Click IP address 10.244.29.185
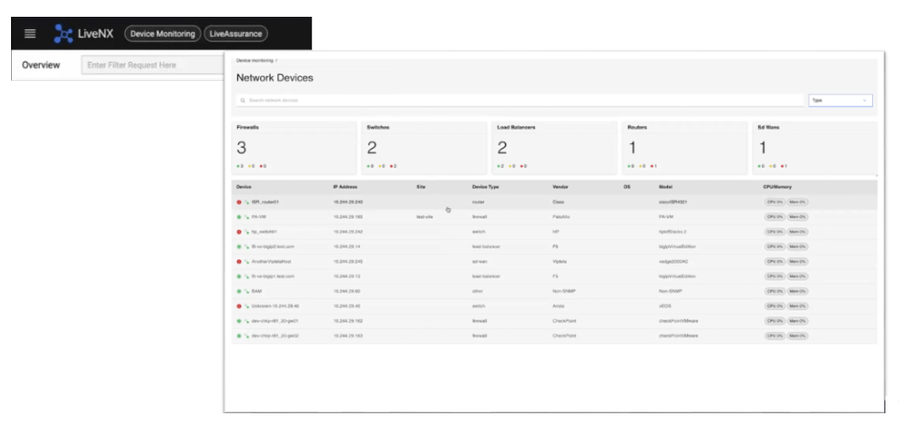 [348, 217]
